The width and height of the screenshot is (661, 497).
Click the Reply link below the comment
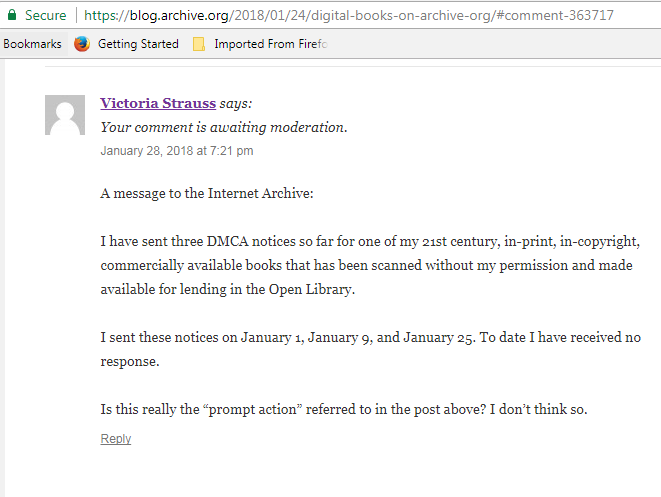point(116,439)
